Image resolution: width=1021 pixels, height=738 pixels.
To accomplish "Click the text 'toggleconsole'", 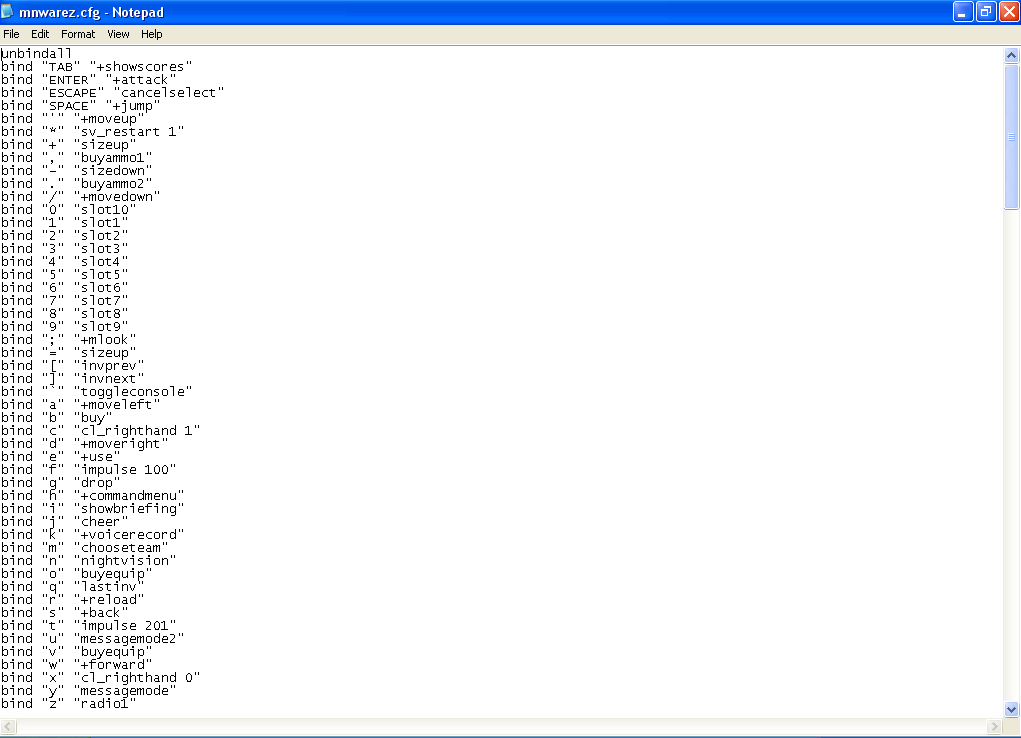I will (x=133, y=392).
